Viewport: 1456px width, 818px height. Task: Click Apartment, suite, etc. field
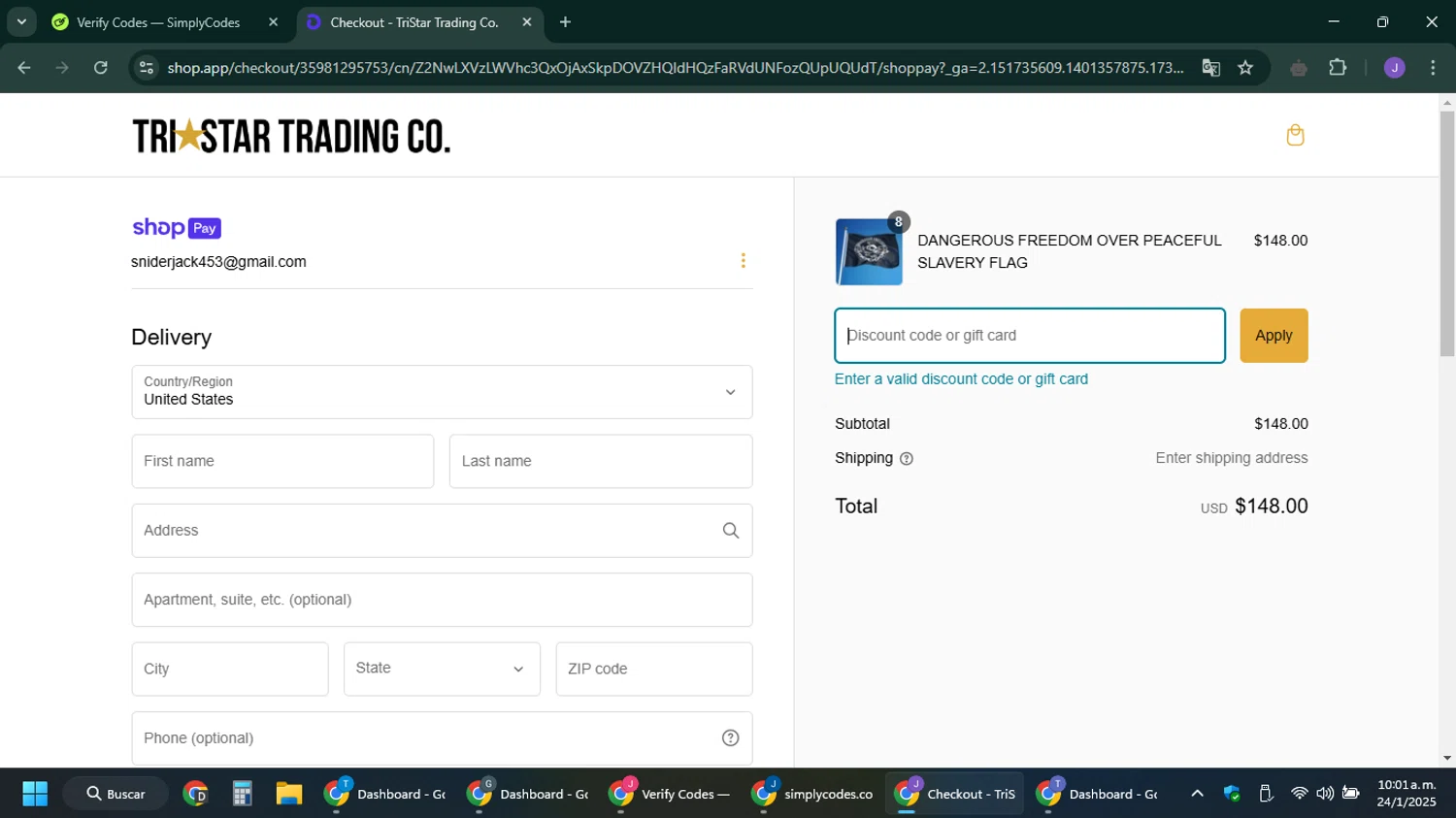tap(442, 600)
